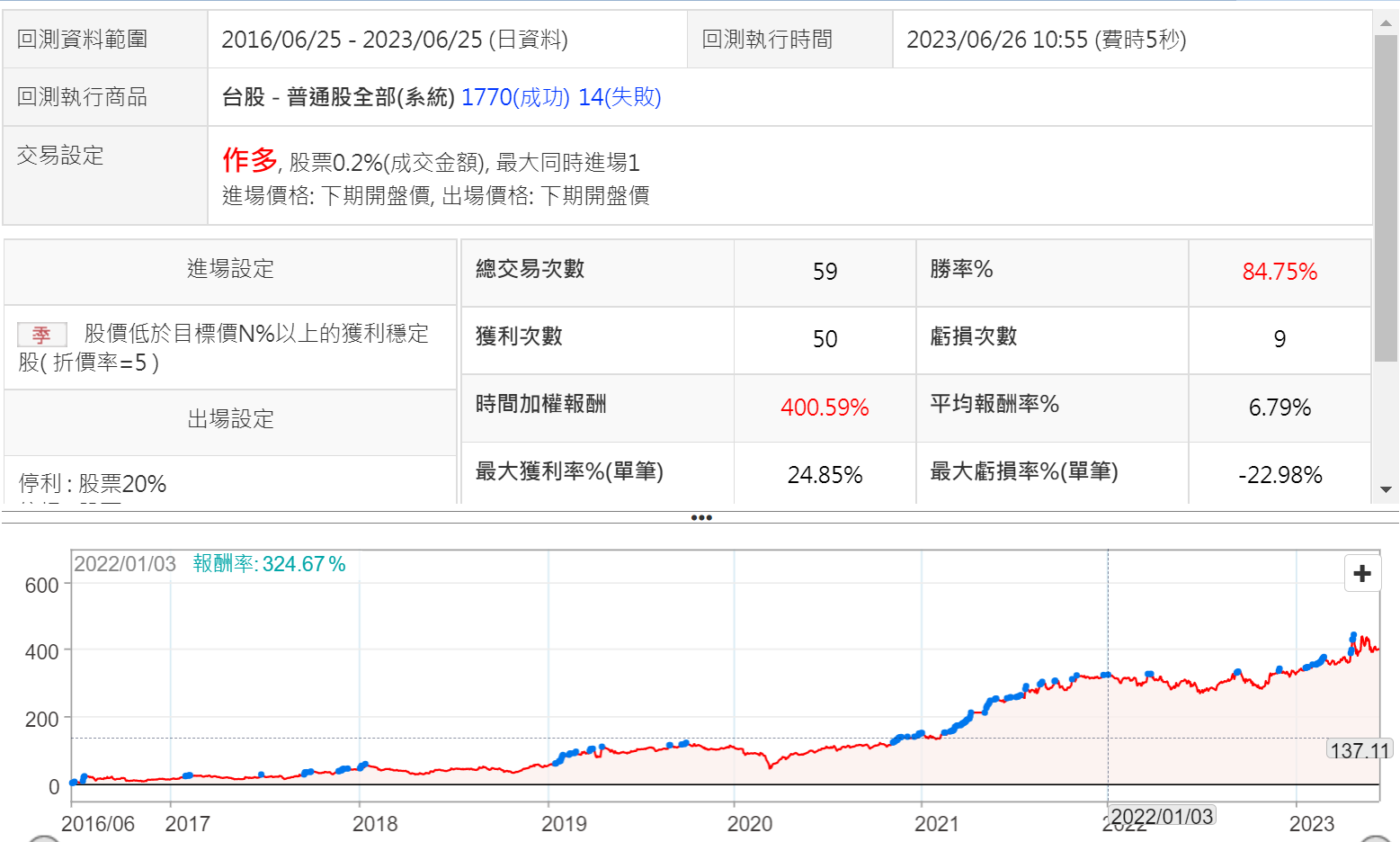Click the right range handle below chart

(1376, 838)
